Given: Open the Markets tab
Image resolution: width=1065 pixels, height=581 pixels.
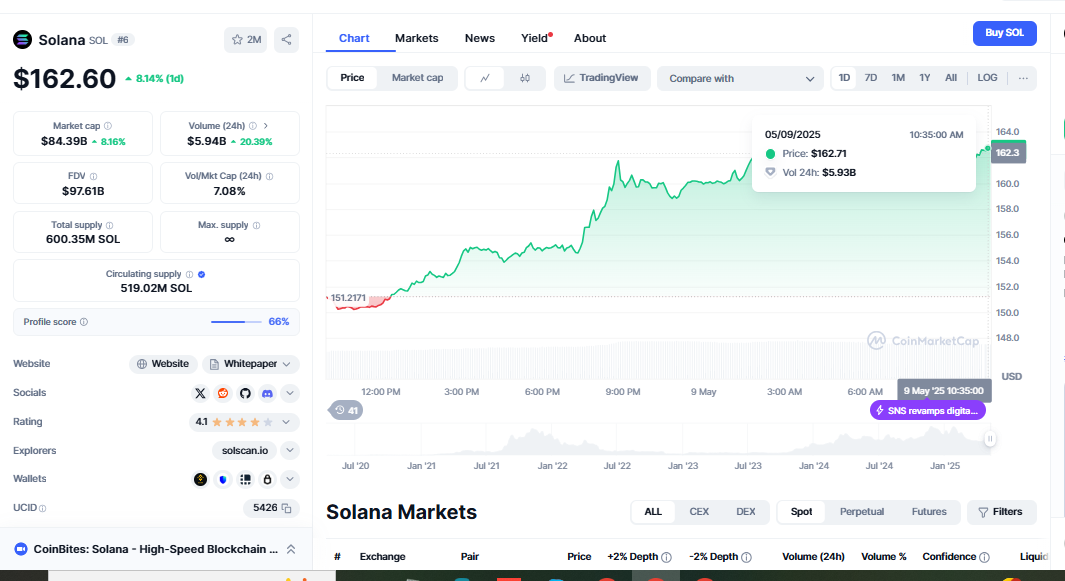Looking at the screenshot, I should (416, 38).
